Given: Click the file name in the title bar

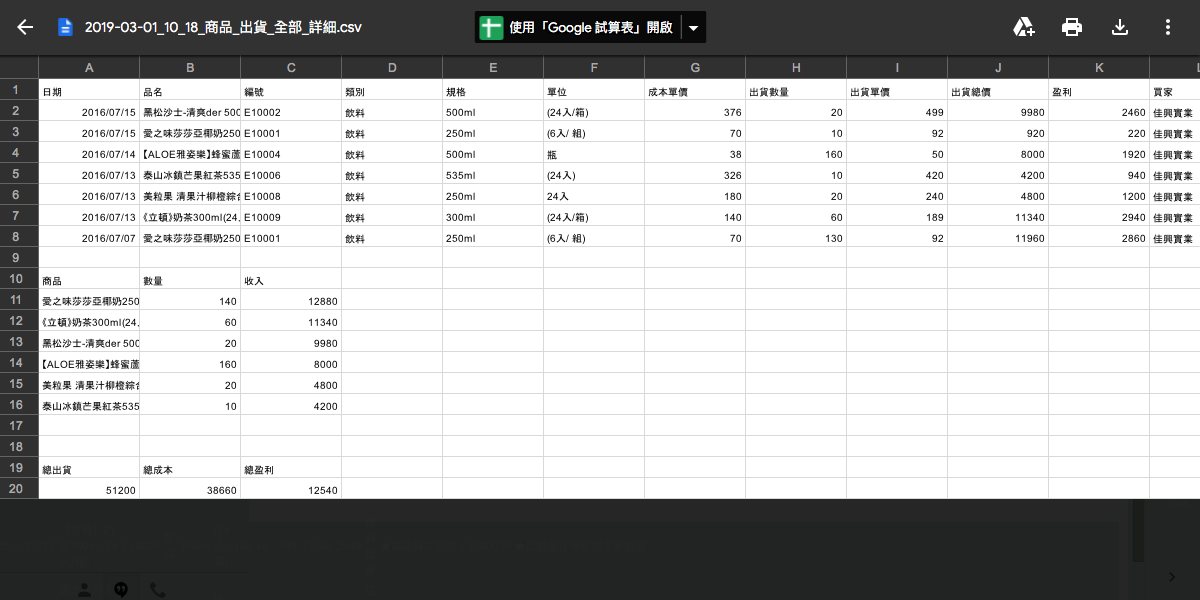Looking at the screenshot, I should click(222, 27).
